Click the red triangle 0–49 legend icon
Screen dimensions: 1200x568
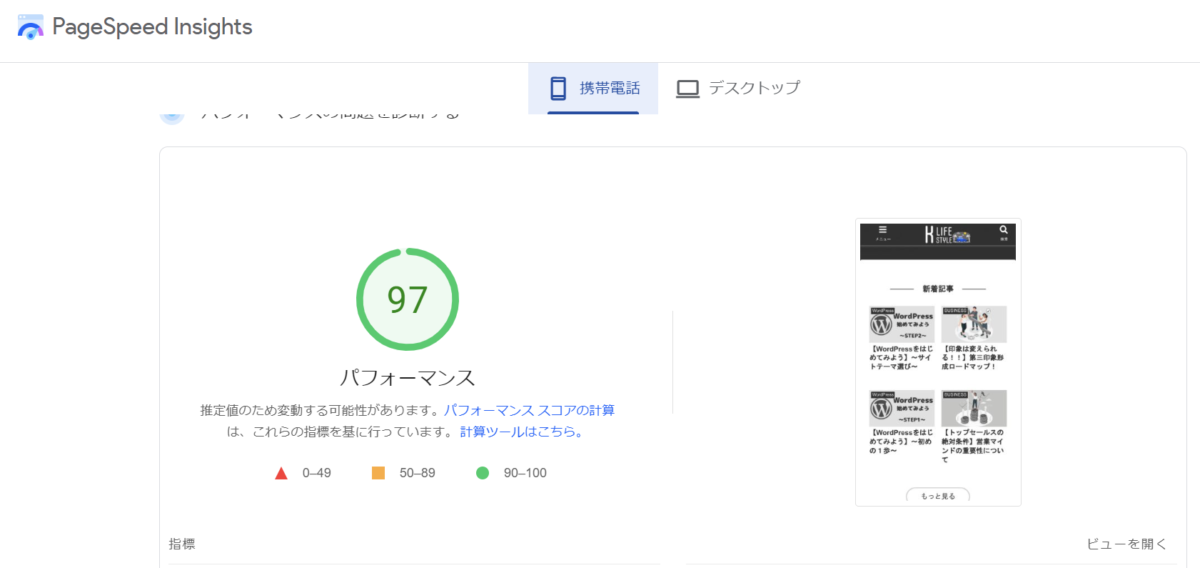[x=281, y=473]
